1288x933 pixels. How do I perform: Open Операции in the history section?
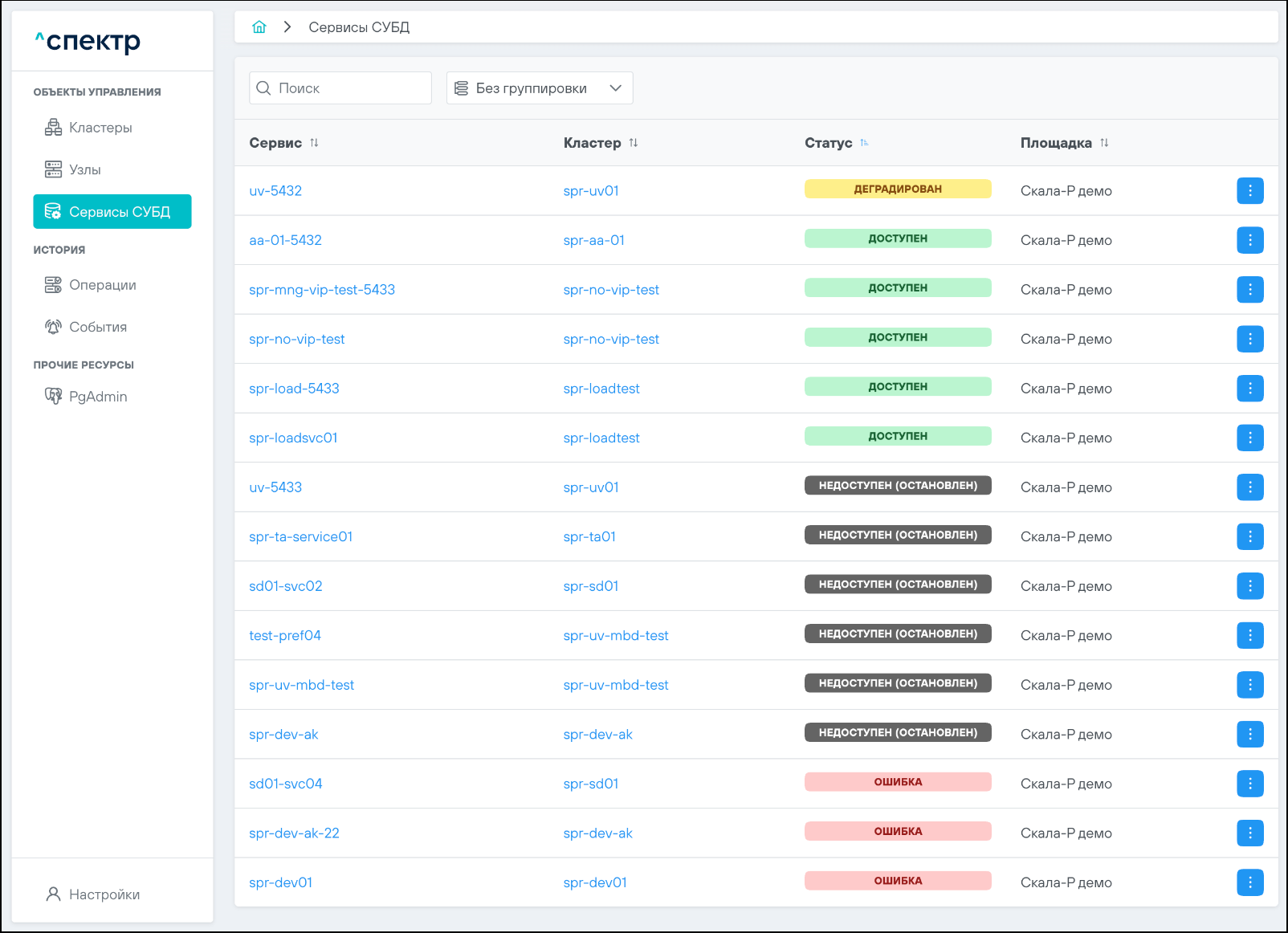pos(102,285)
